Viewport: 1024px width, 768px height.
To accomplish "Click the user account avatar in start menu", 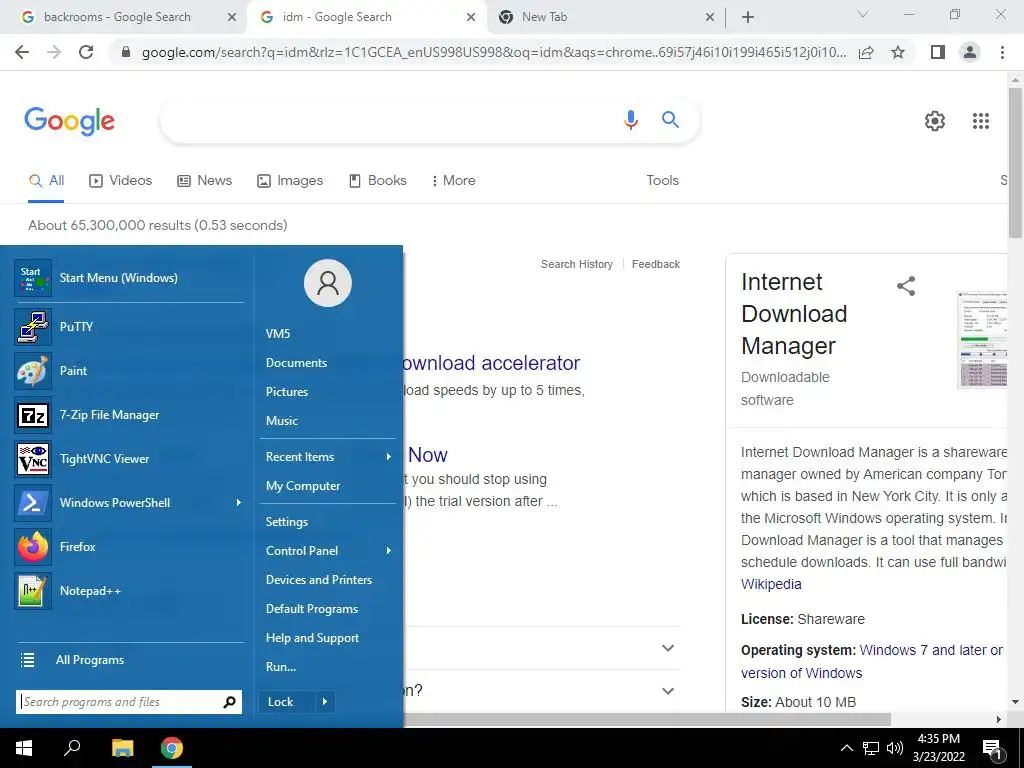I will (328, 283).
